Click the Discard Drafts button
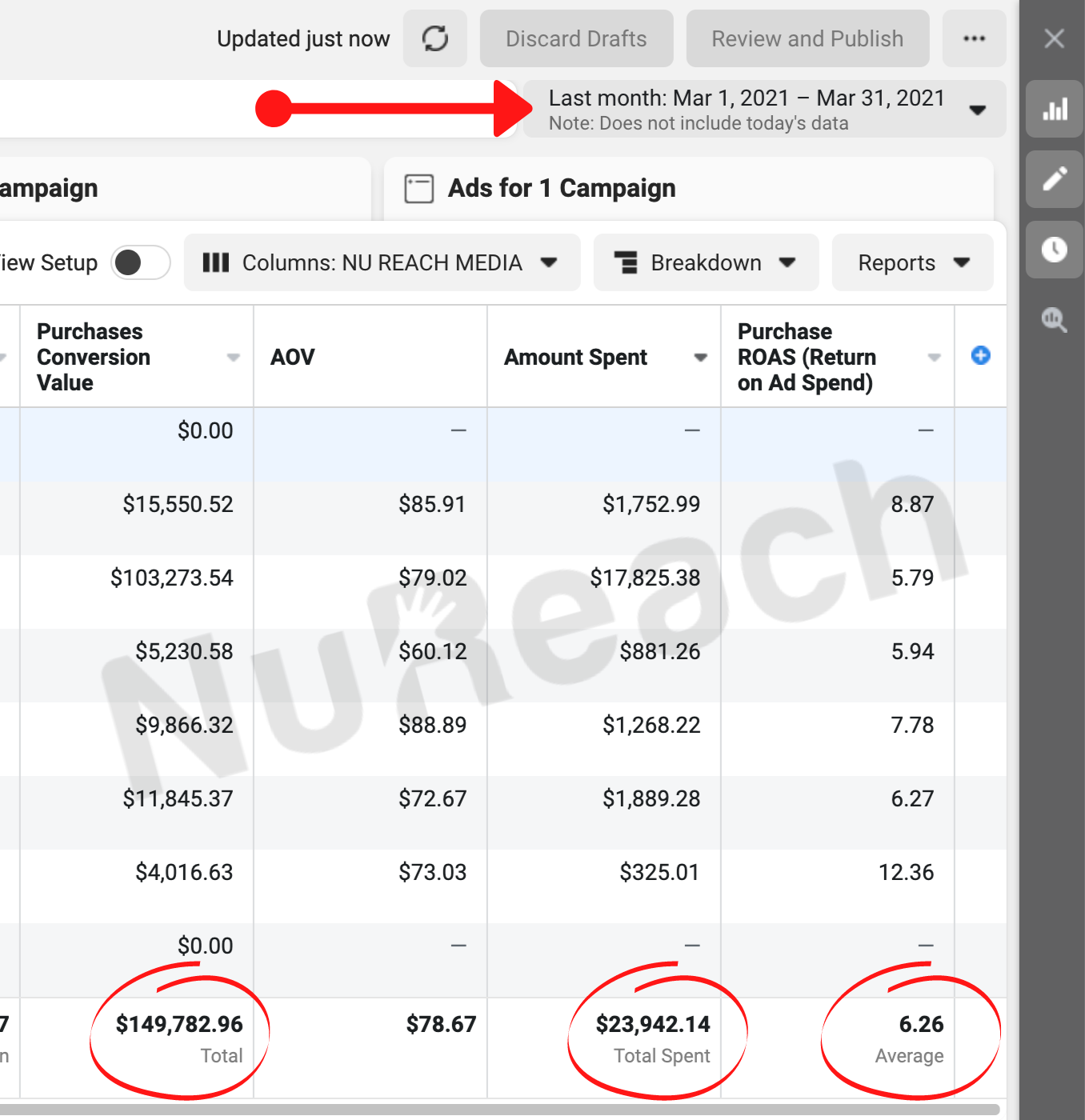This screenshot has width=1085, height=1120. (x=576, y=38)
